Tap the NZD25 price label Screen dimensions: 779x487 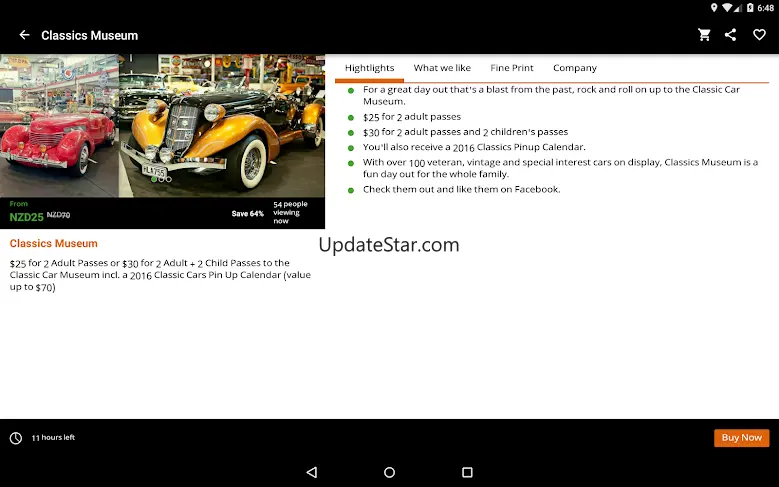26,217
